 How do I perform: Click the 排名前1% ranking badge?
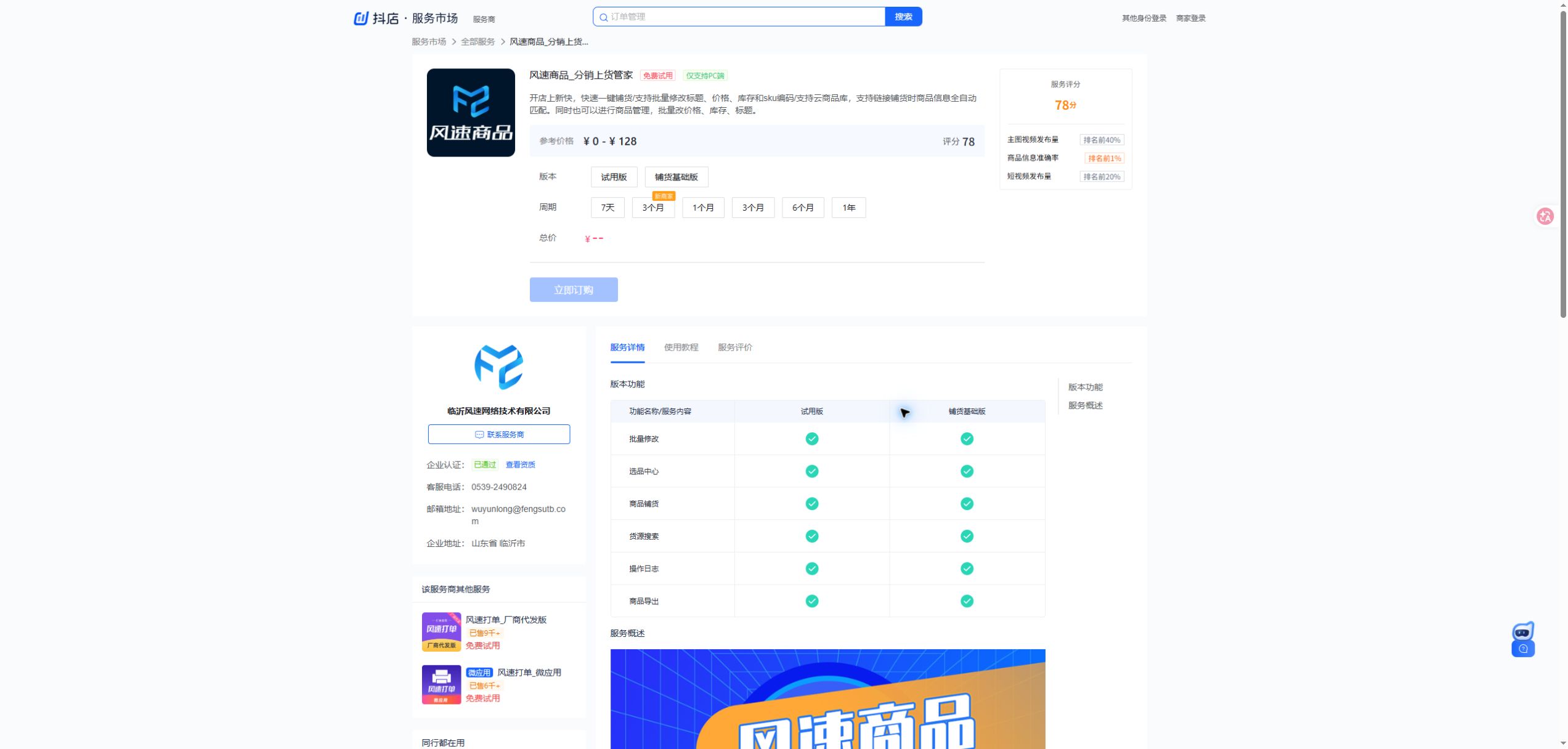click(1103, 158)
